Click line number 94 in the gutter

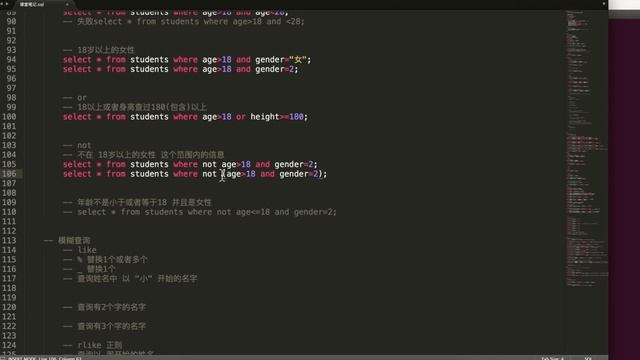point(11,60)
